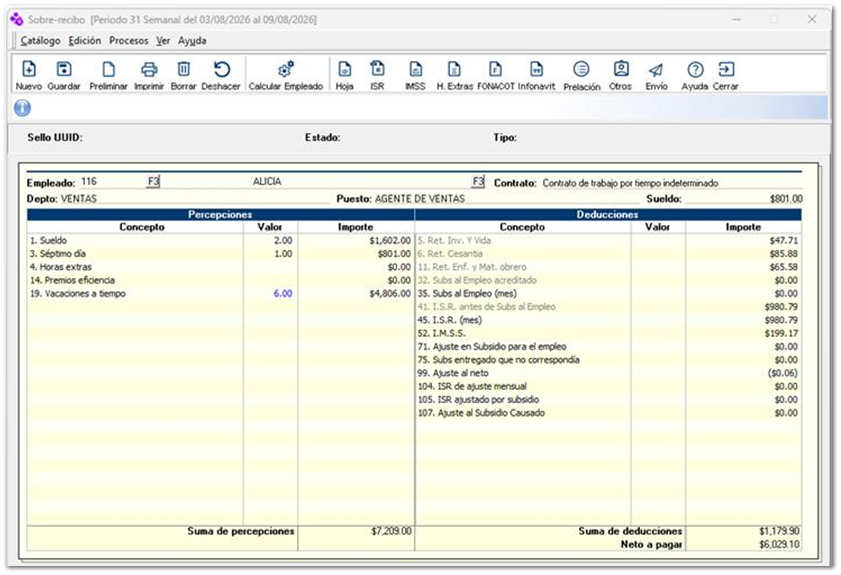Screen dimensions: 841x575
Task: Open the Infonavit toolbar icon
Action: (536, 69)
